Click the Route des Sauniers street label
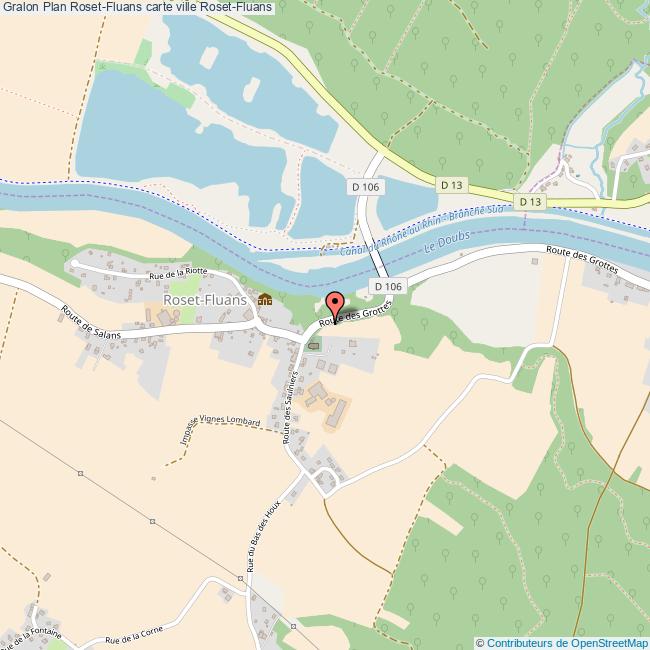Image resolution: width=650 pixels, height=650 pixels. point(290,407)
